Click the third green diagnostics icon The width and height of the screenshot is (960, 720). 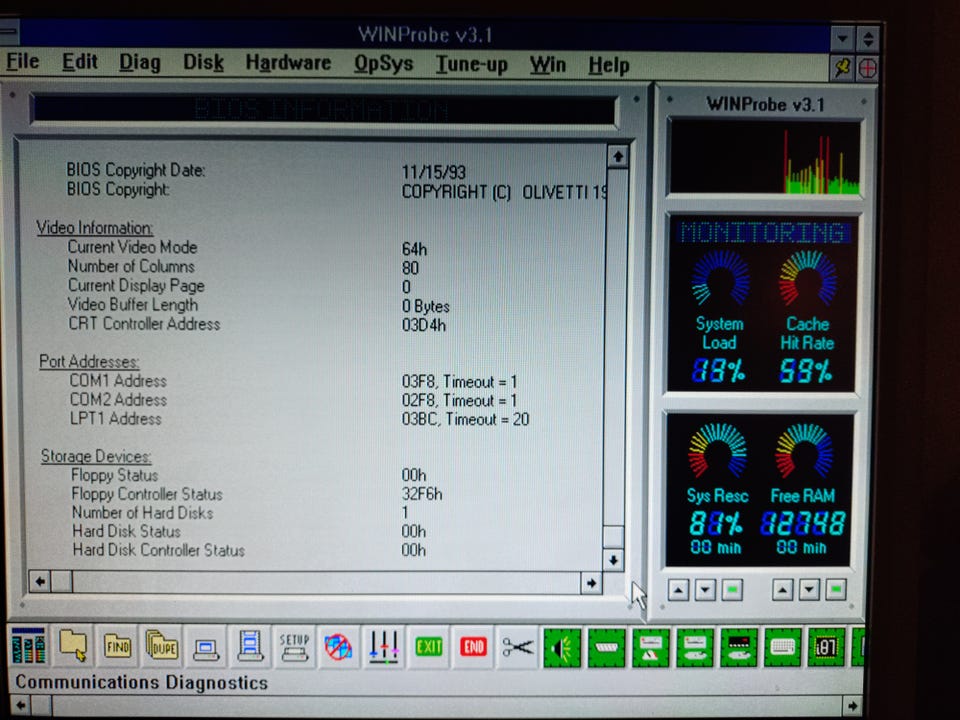click(650, 647)
